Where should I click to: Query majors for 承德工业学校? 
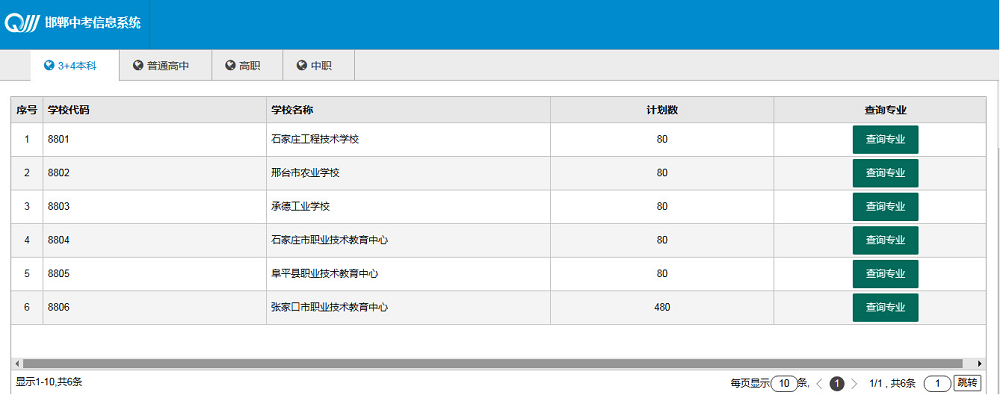click(885, 207)
